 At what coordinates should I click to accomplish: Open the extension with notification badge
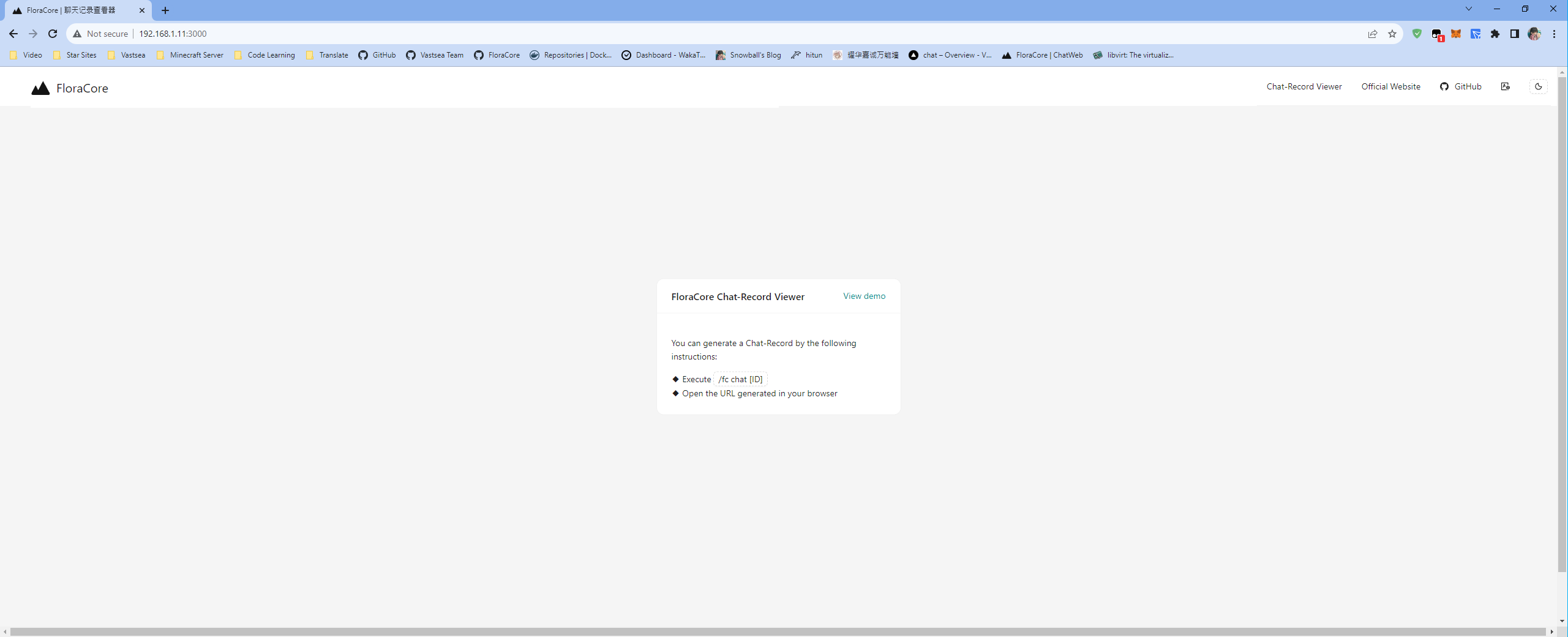click(1437, 34)
